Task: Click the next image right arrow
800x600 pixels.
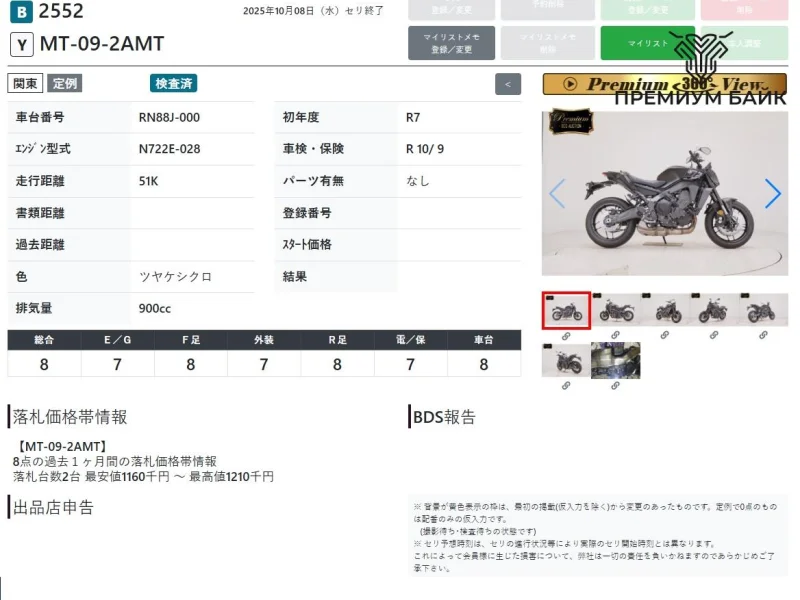Action: point(772,193)
